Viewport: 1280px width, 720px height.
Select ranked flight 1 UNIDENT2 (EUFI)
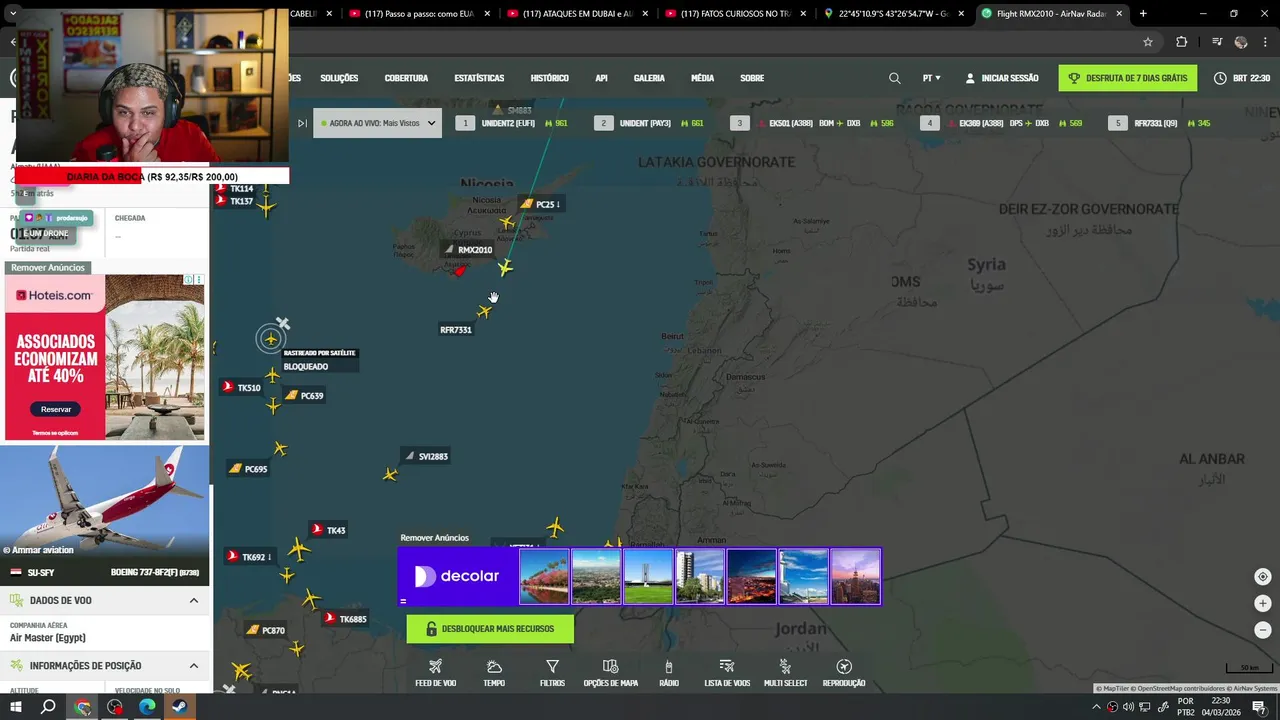[512, 123]
